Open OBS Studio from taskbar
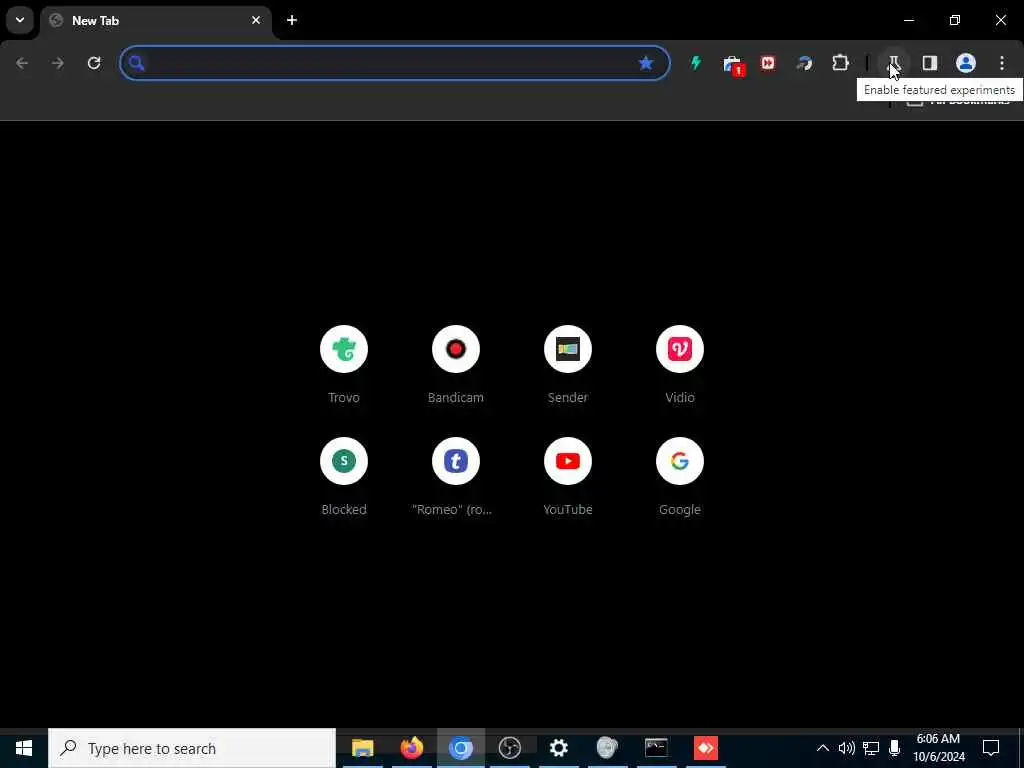Screen dimensions: 1024x768 509,748
